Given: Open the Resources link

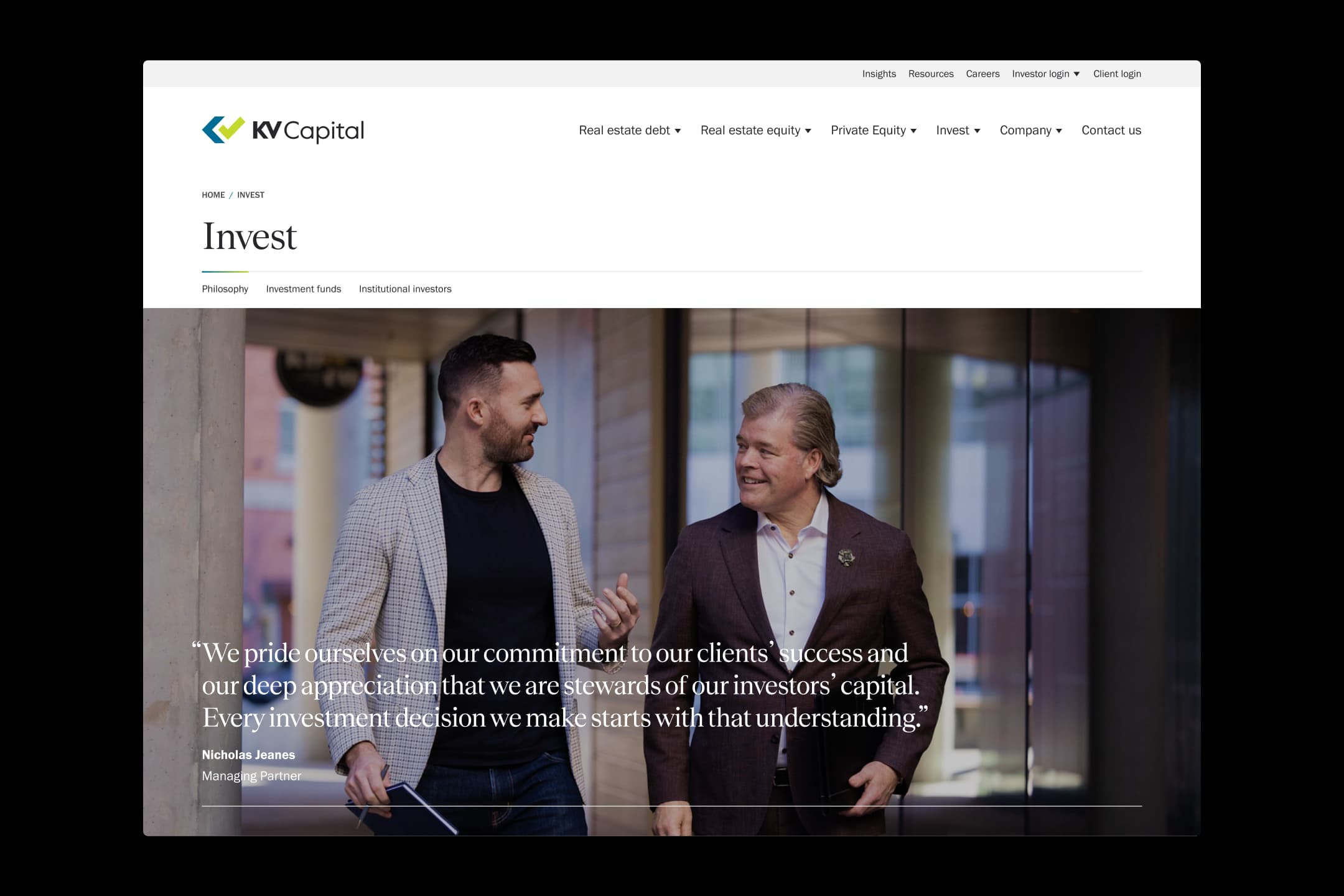Looking at the screenshot, I should pyautogui.click(x=931, y=73).
